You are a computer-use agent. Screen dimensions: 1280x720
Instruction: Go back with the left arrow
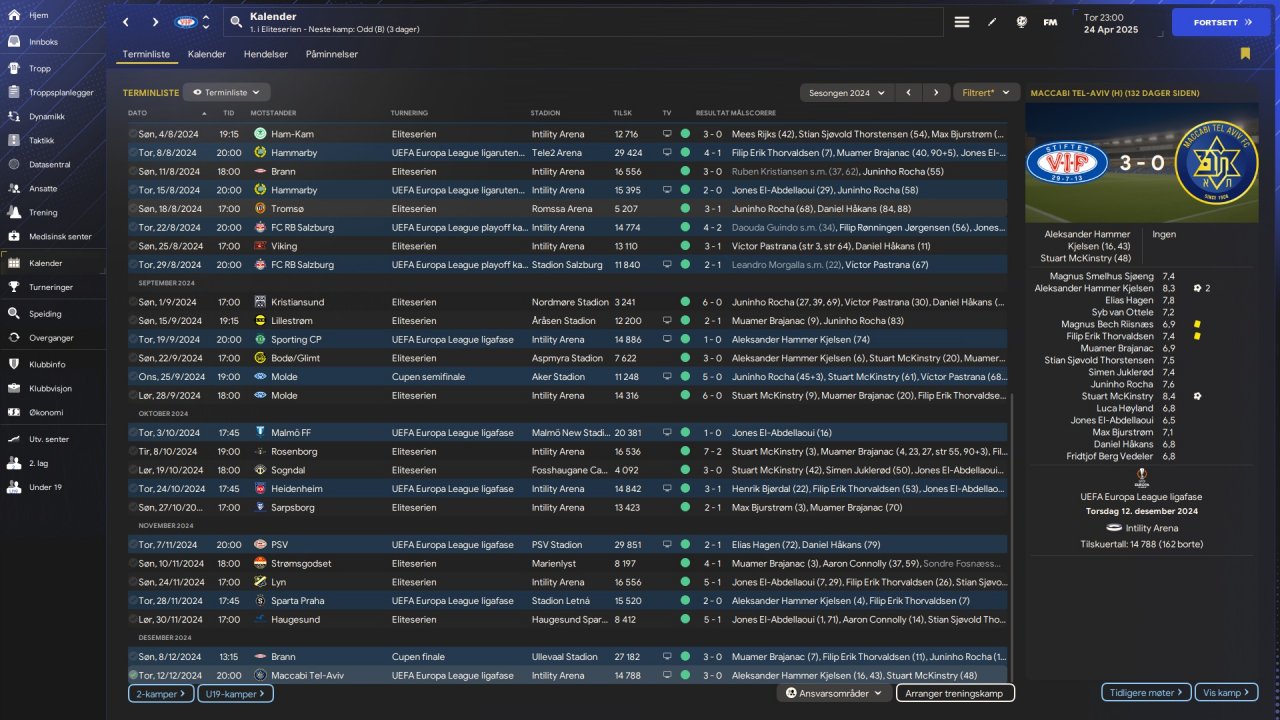tap(126, 22)
